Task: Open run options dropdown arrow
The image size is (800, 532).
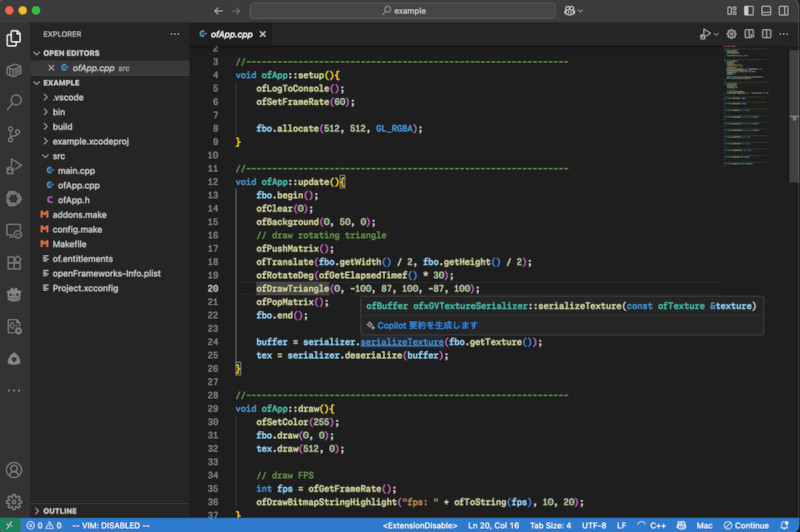Action: (x=716, y=34)
